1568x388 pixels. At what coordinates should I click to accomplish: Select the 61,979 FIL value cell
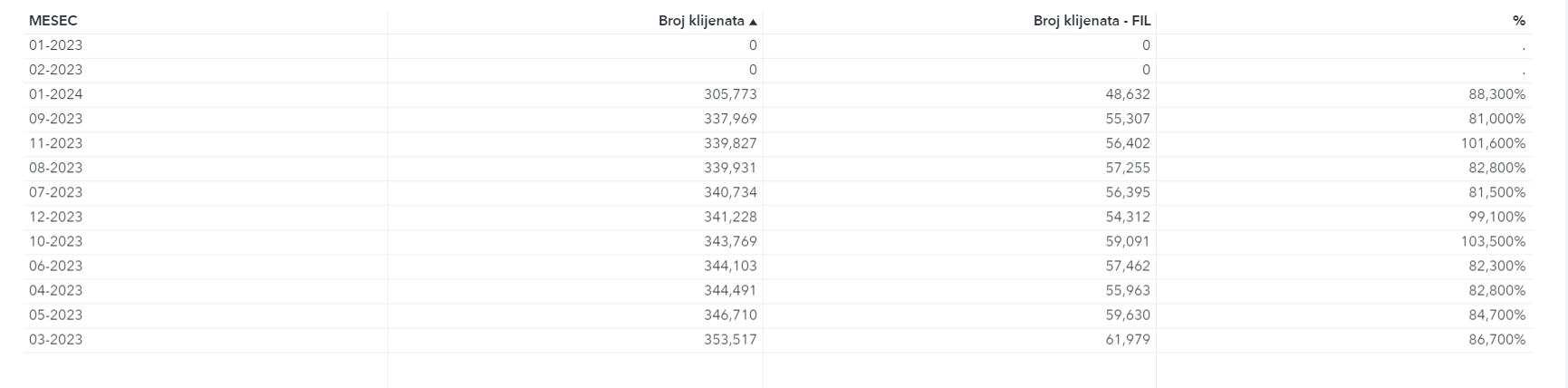point(1128,339)
